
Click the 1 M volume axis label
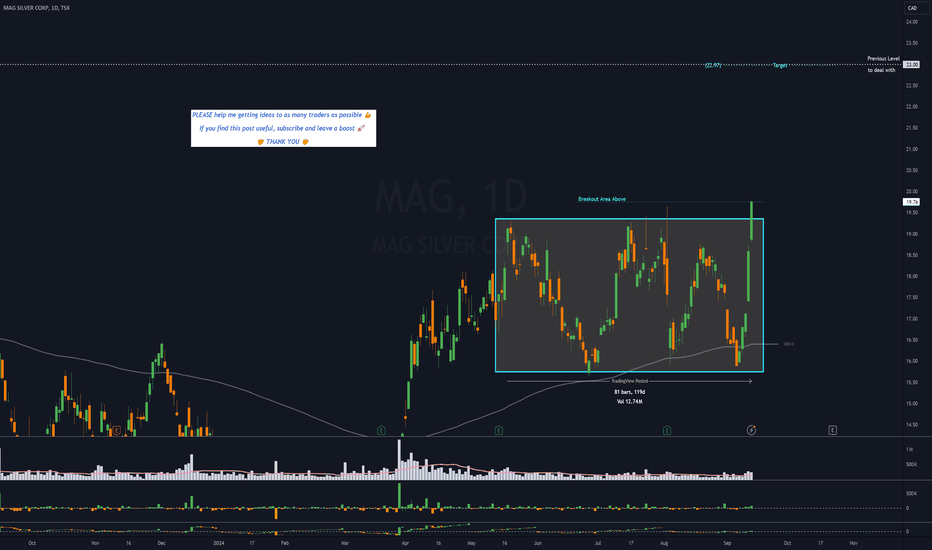tap(909, 450)
